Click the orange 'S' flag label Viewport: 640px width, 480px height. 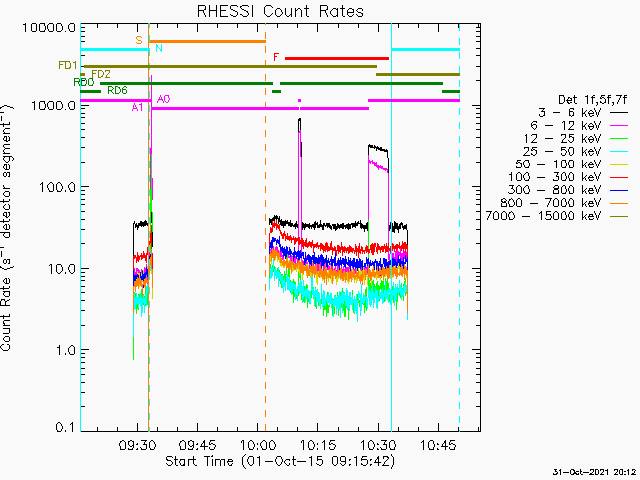[139, 40]
